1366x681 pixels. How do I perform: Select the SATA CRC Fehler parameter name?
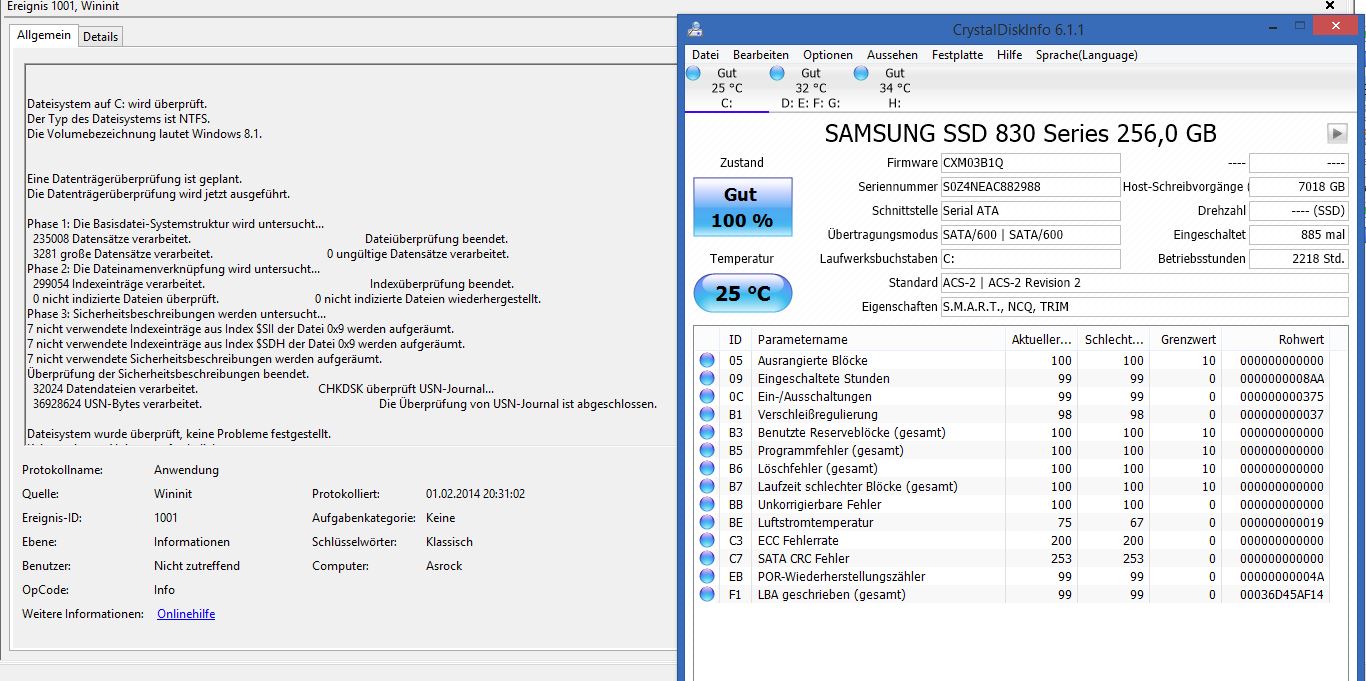click(803, 558)
